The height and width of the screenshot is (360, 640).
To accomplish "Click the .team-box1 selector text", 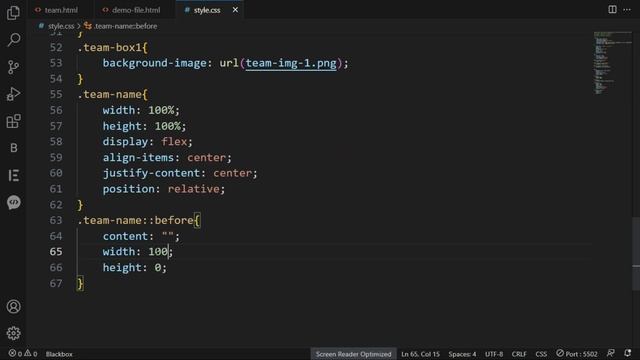I will [x=109, y=47].
